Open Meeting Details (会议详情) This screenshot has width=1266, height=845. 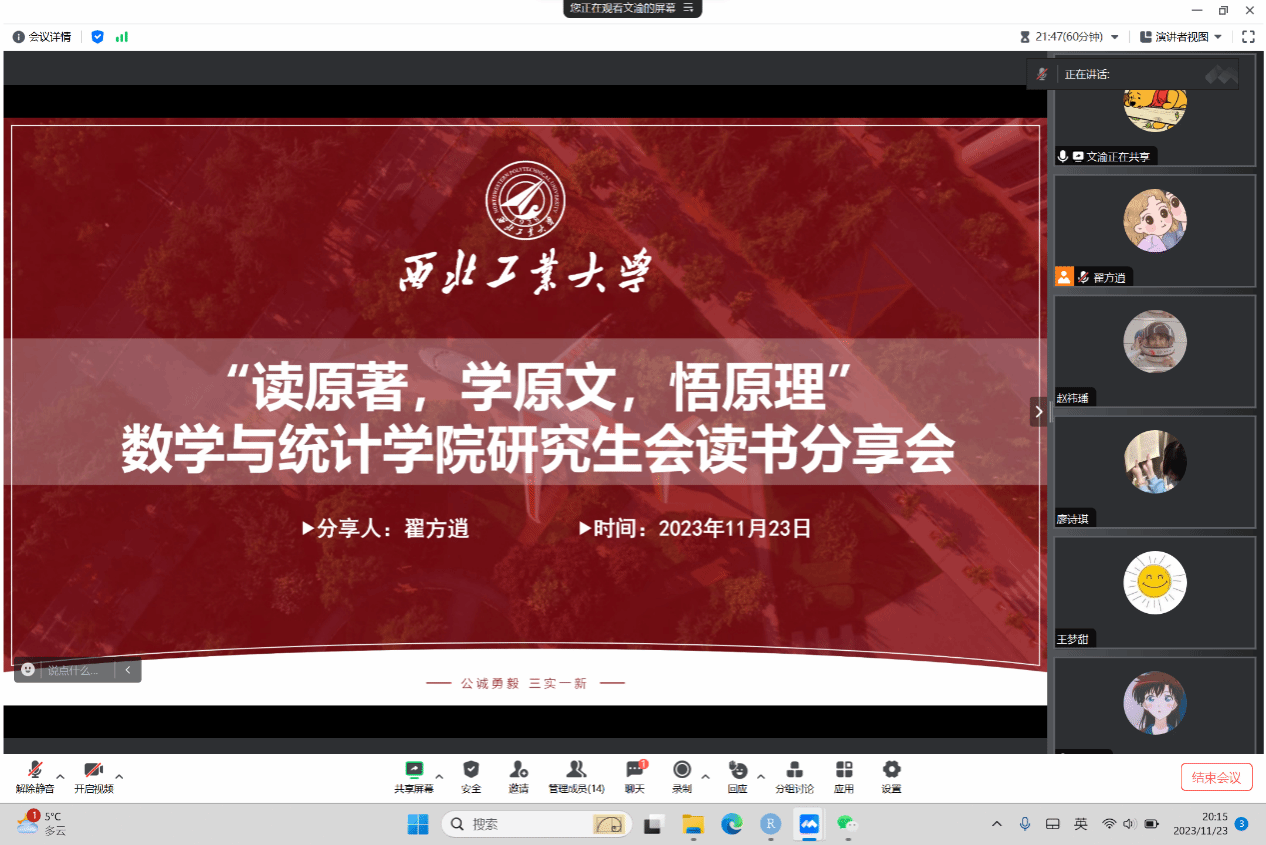[42, 37]
